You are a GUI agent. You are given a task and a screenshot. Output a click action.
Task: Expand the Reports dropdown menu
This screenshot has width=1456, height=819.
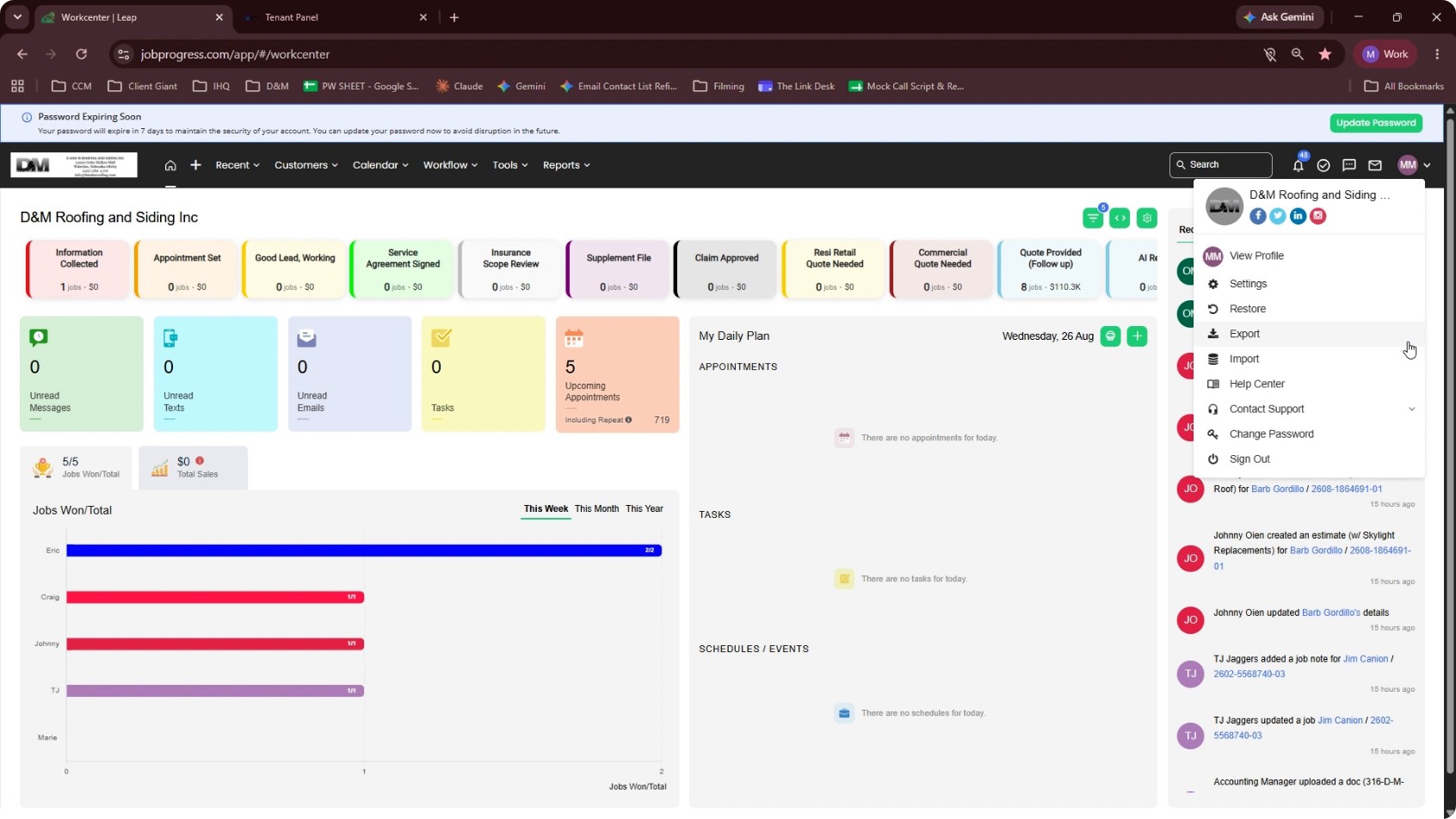click(566, 165)
